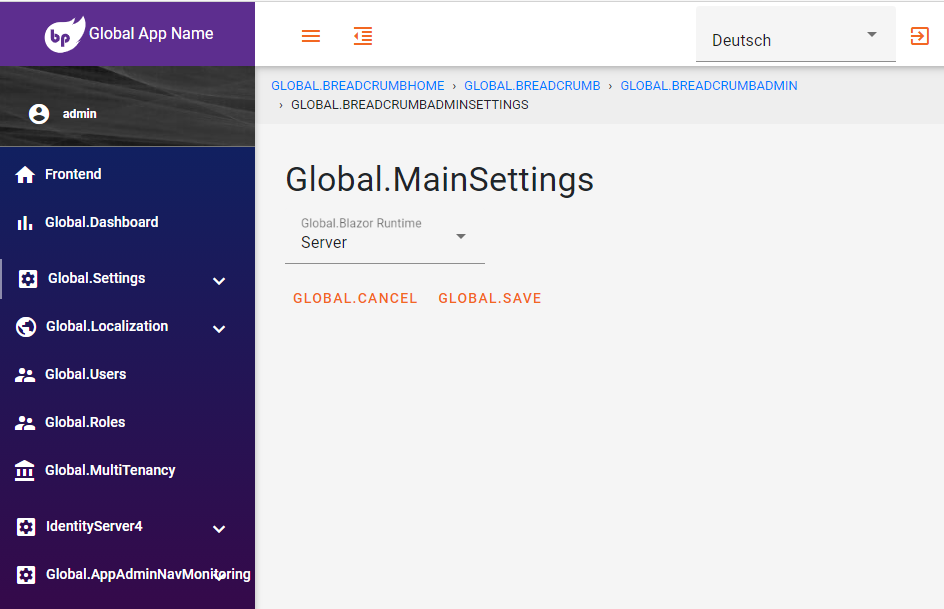Viewport: 944px width, 609px height.
Task: Follow the GLOBAL.BREADCRUMBHOME link
Action: click(357, 85)
